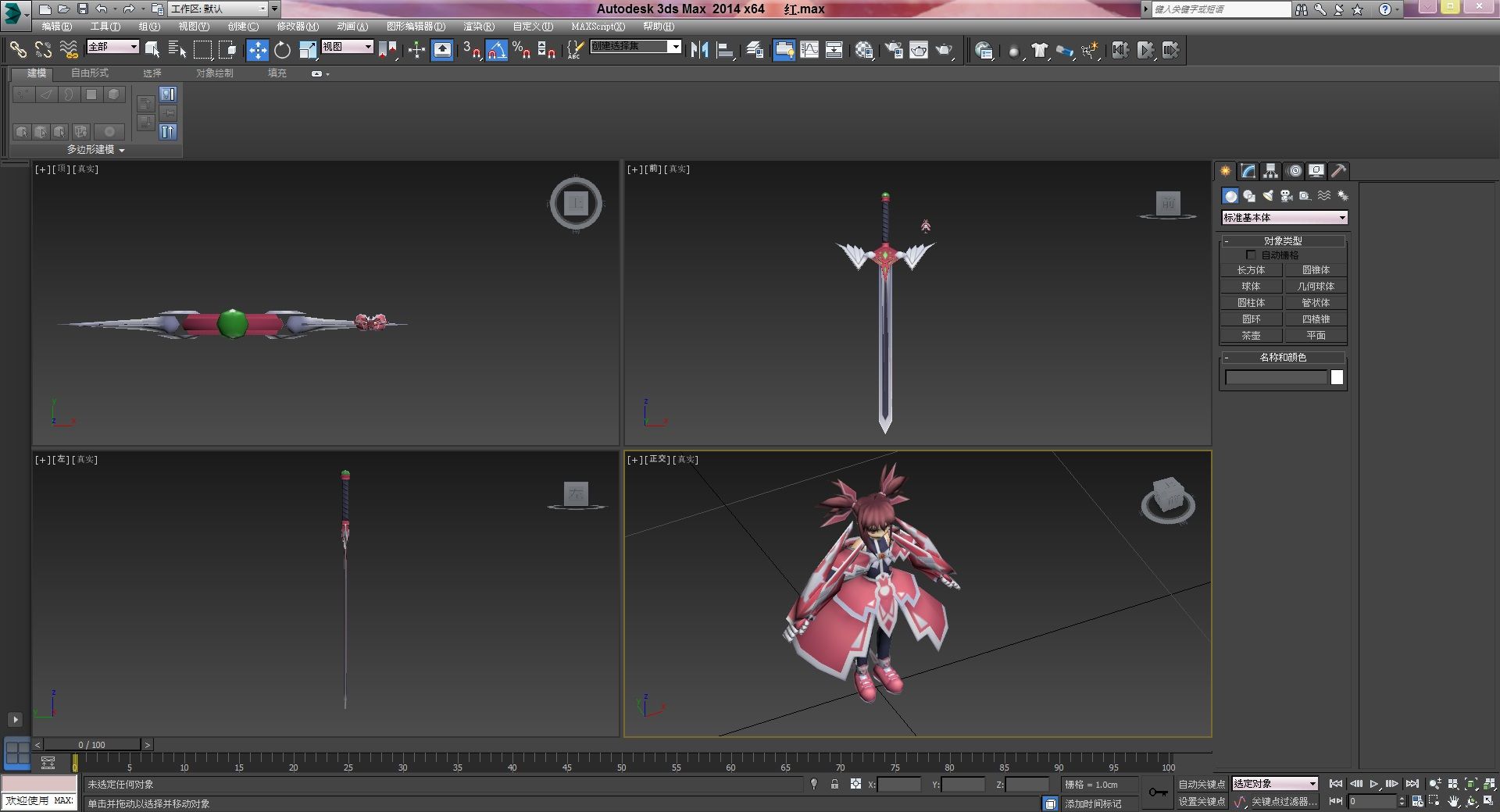Toggle the selection lock icon
Screen dimensions: 1500x812
point(834,784)
